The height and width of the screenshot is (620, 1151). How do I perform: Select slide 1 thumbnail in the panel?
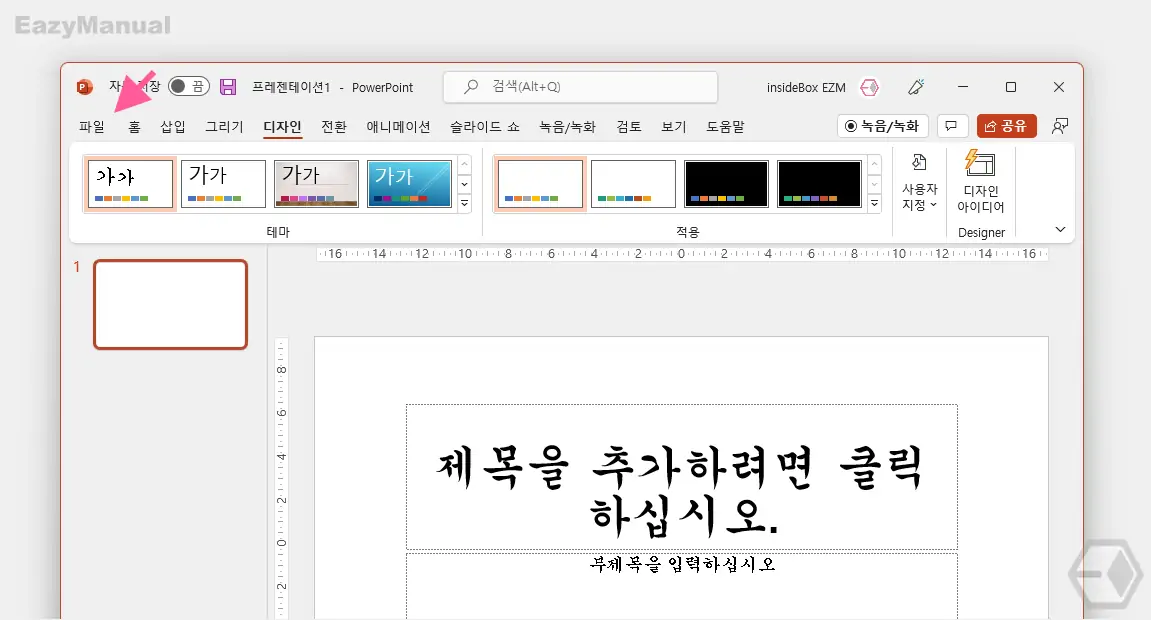coord(170,305)
